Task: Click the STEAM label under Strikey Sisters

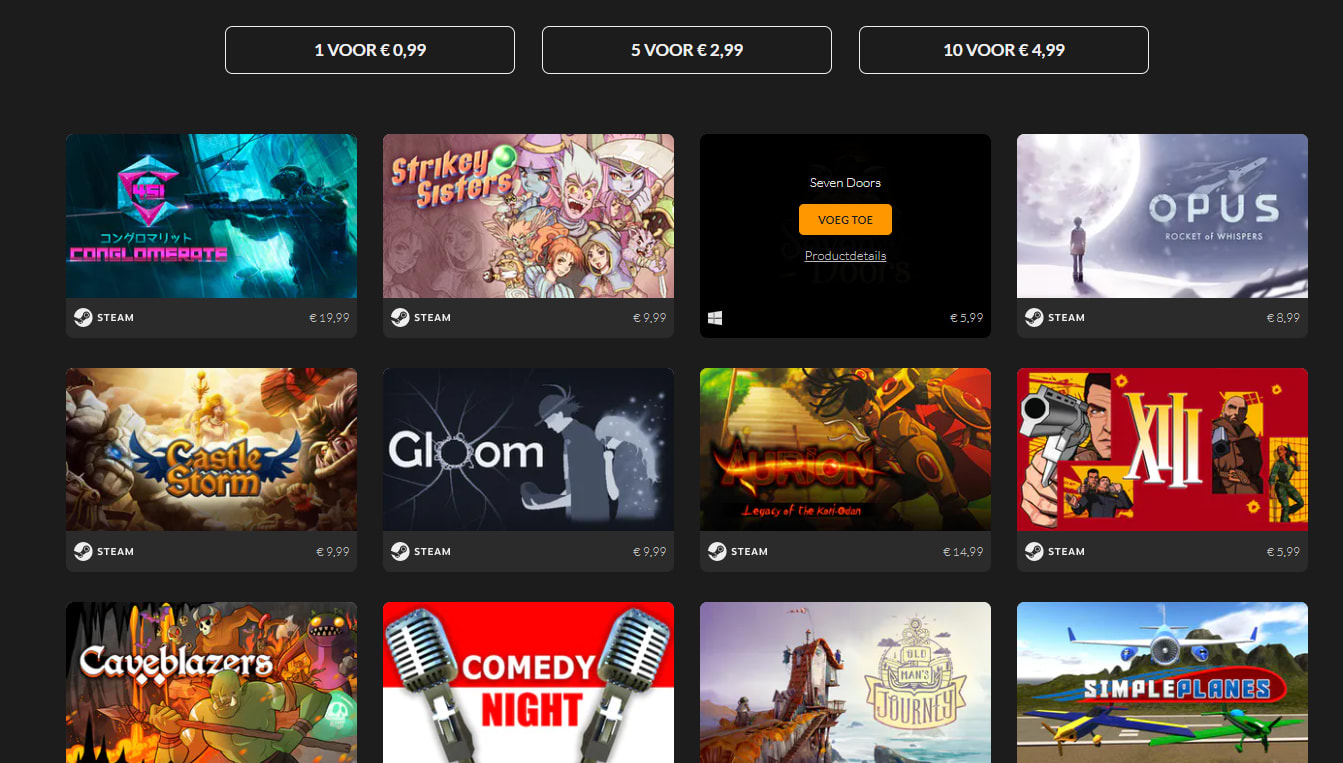Action: click(432, 318)
